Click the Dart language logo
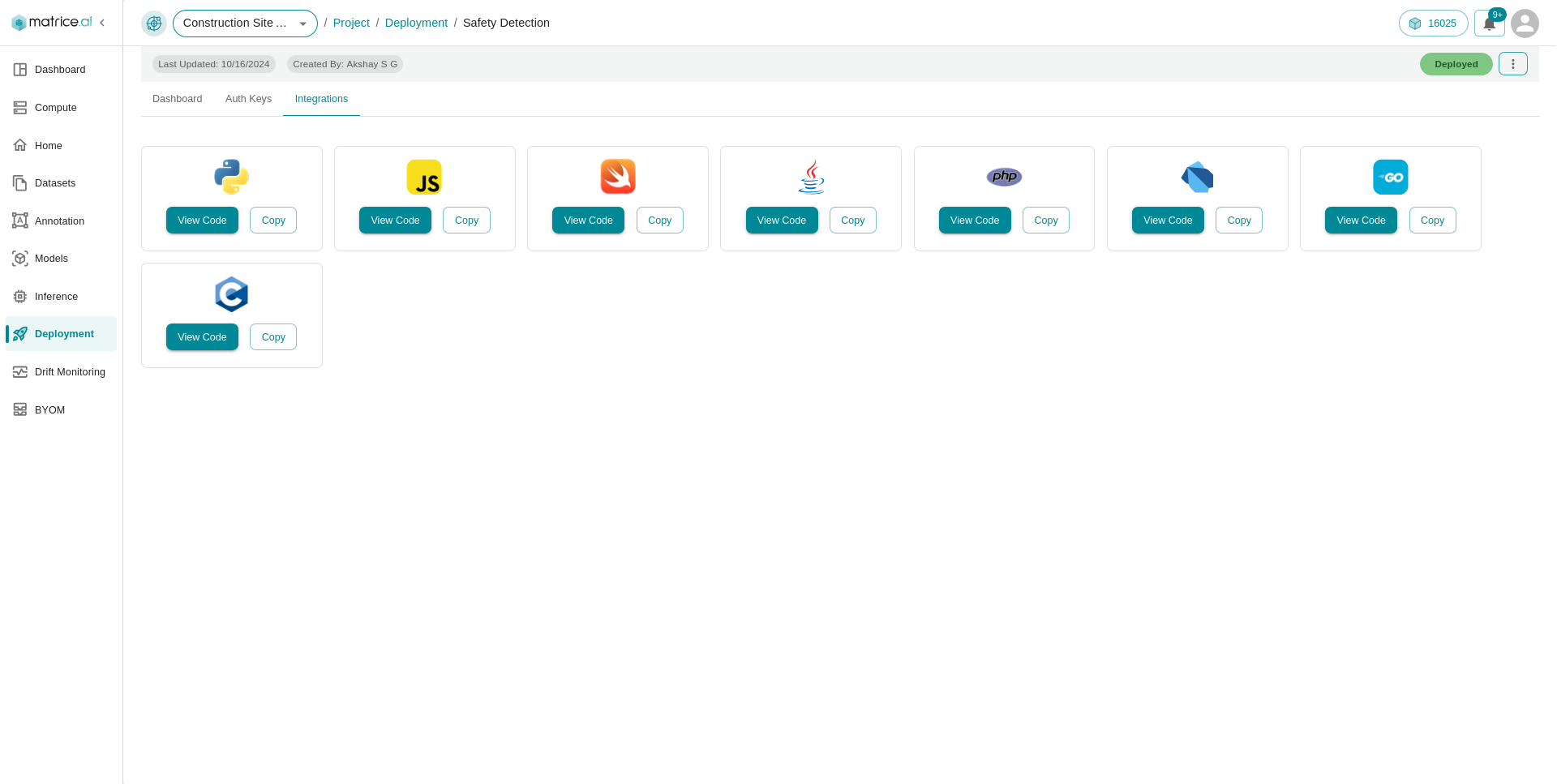Image resolution: width=1557 pixels, height=784 pixels. click(1197, 177)
